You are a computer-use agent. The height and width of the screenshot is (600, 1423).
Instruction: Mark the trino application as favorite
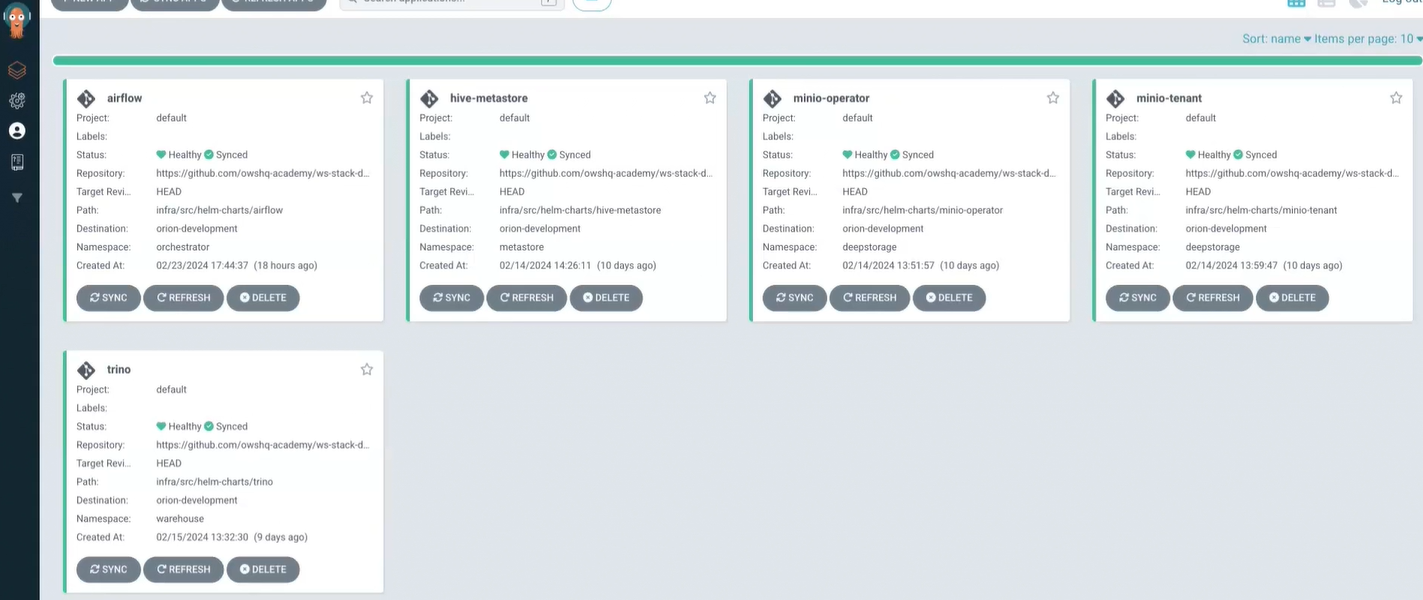click(x=367, y=369)
